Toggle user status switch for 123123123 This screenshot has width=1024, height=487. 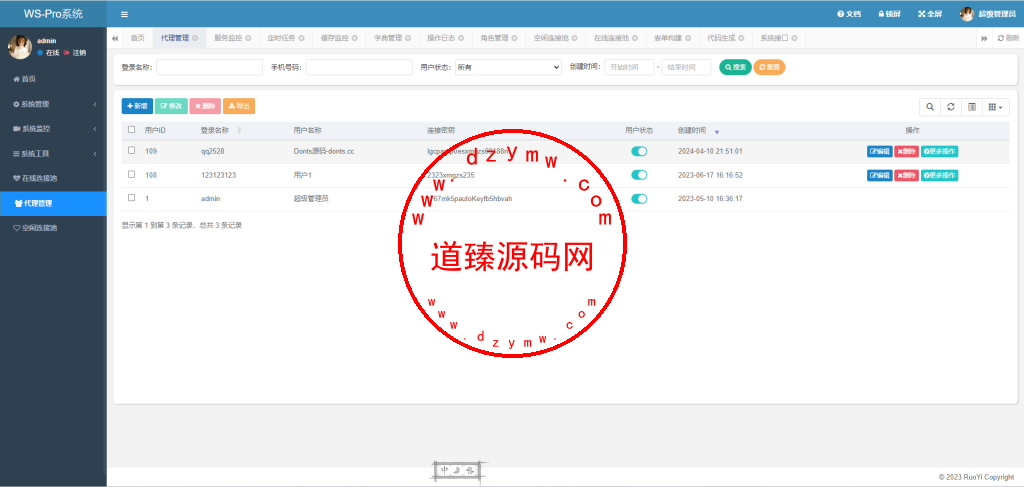(x=639, y=175)
